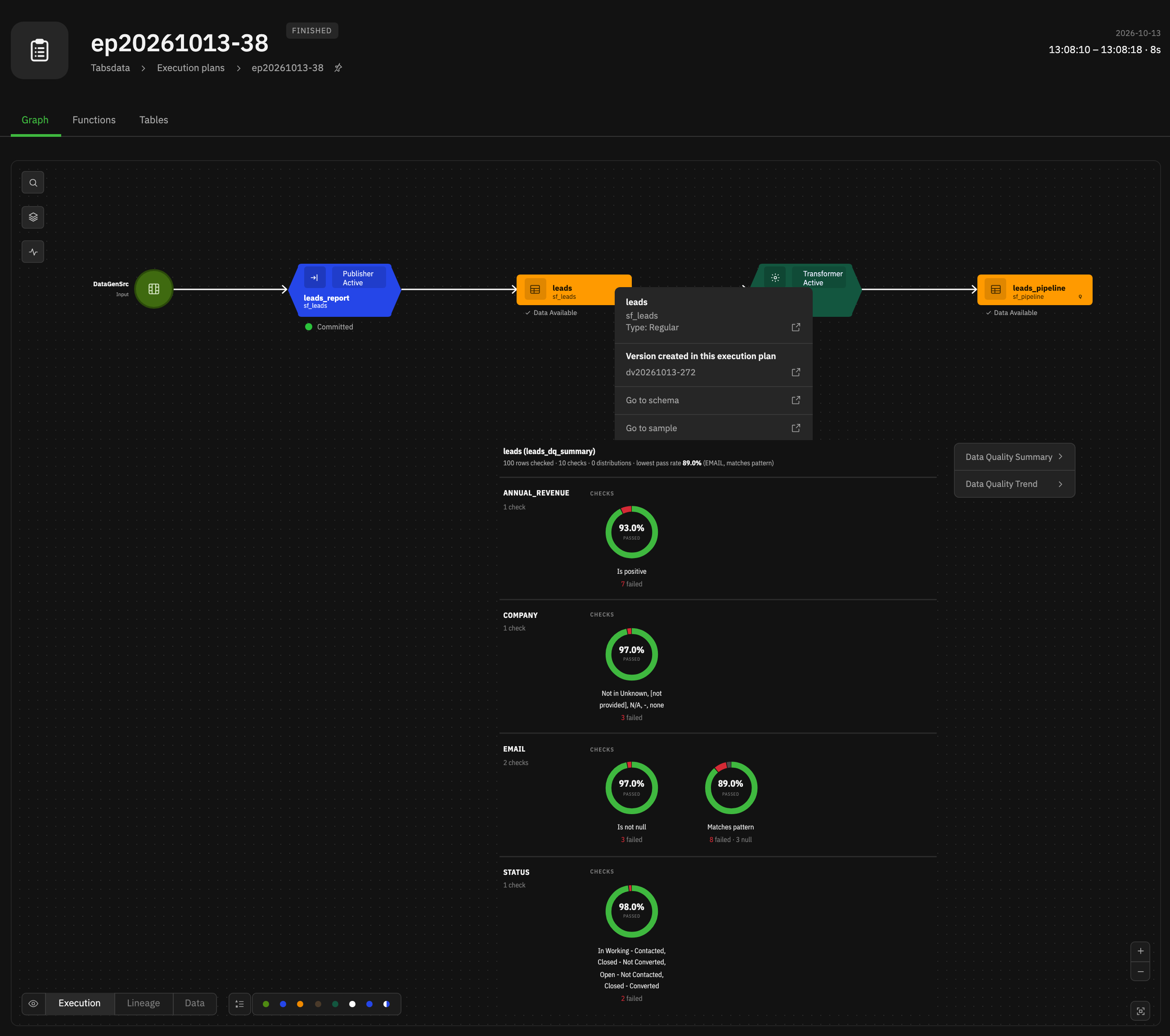
Task: Click the 93.0% Is positive donut
Action: pos(631,532)
